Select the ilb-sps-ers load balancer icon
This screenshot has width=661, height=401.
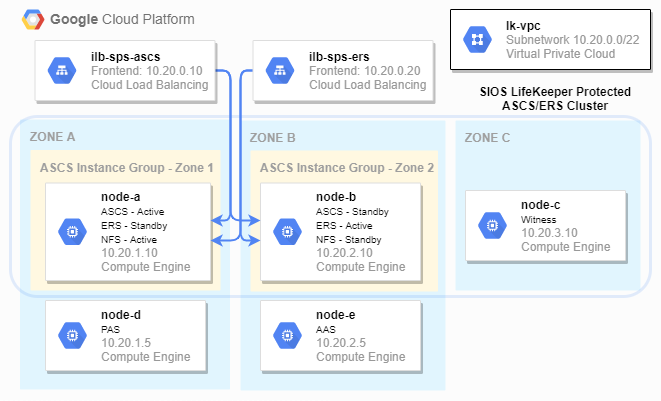[x=283, y=71]
